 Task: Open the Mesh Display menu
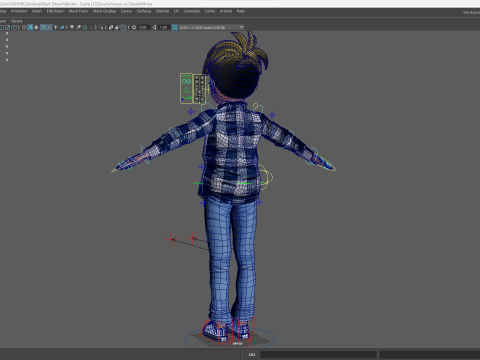104,11
